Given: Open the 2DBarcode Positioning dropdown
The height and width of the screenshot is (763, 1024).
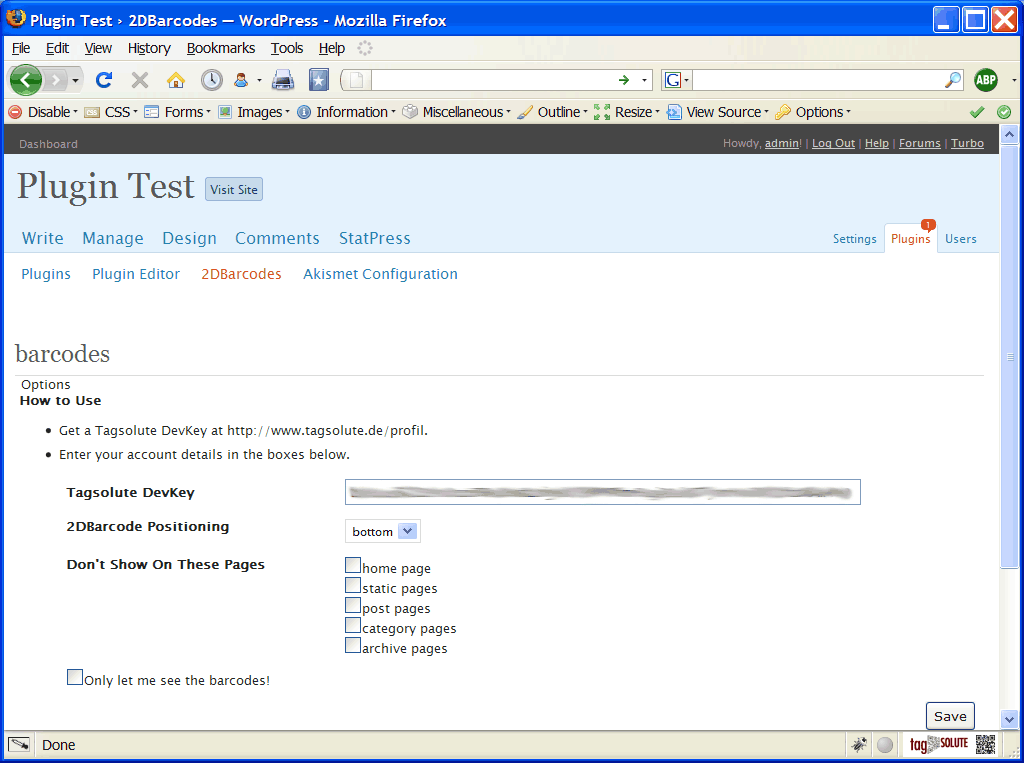Looking at the screenshot, I should [383, 531].
